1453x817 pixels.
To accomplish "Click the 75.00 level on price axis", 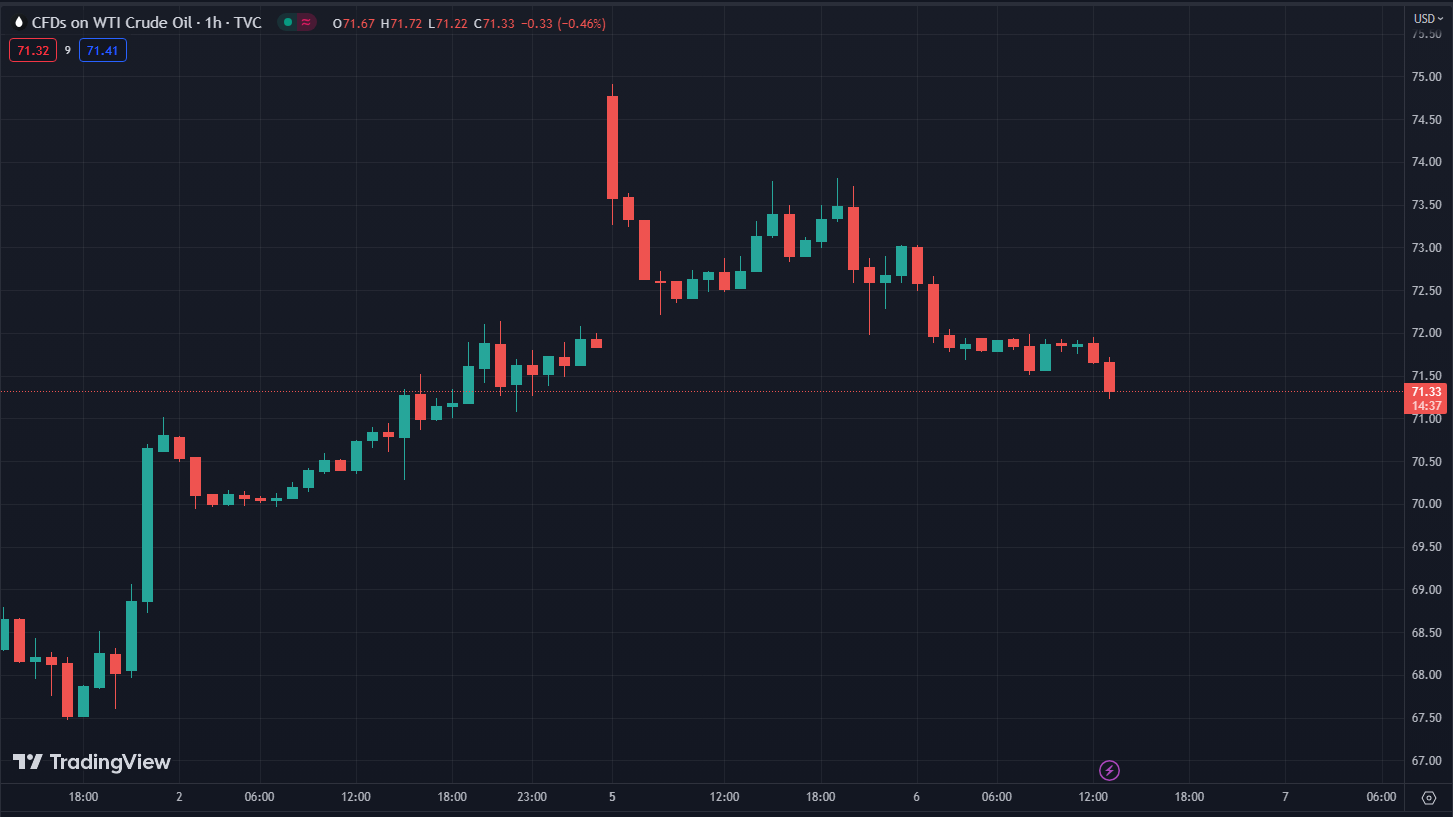I will point(1425,76).
